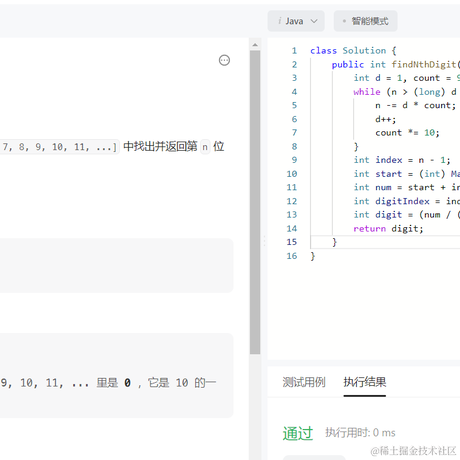Click the 通过 result status text

[x=298, y=433]
